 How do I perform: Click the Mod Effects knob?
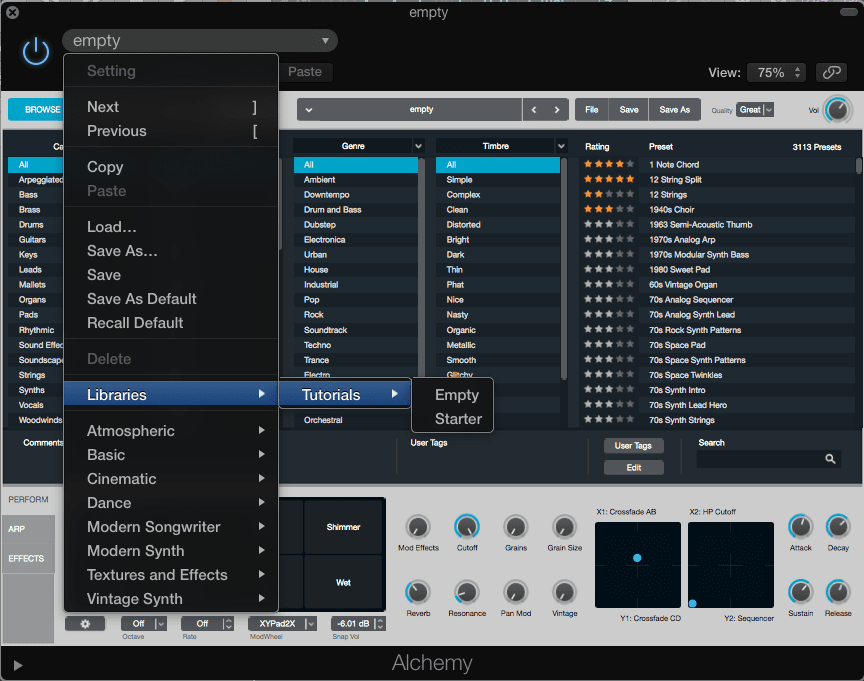tap(418, 527)
